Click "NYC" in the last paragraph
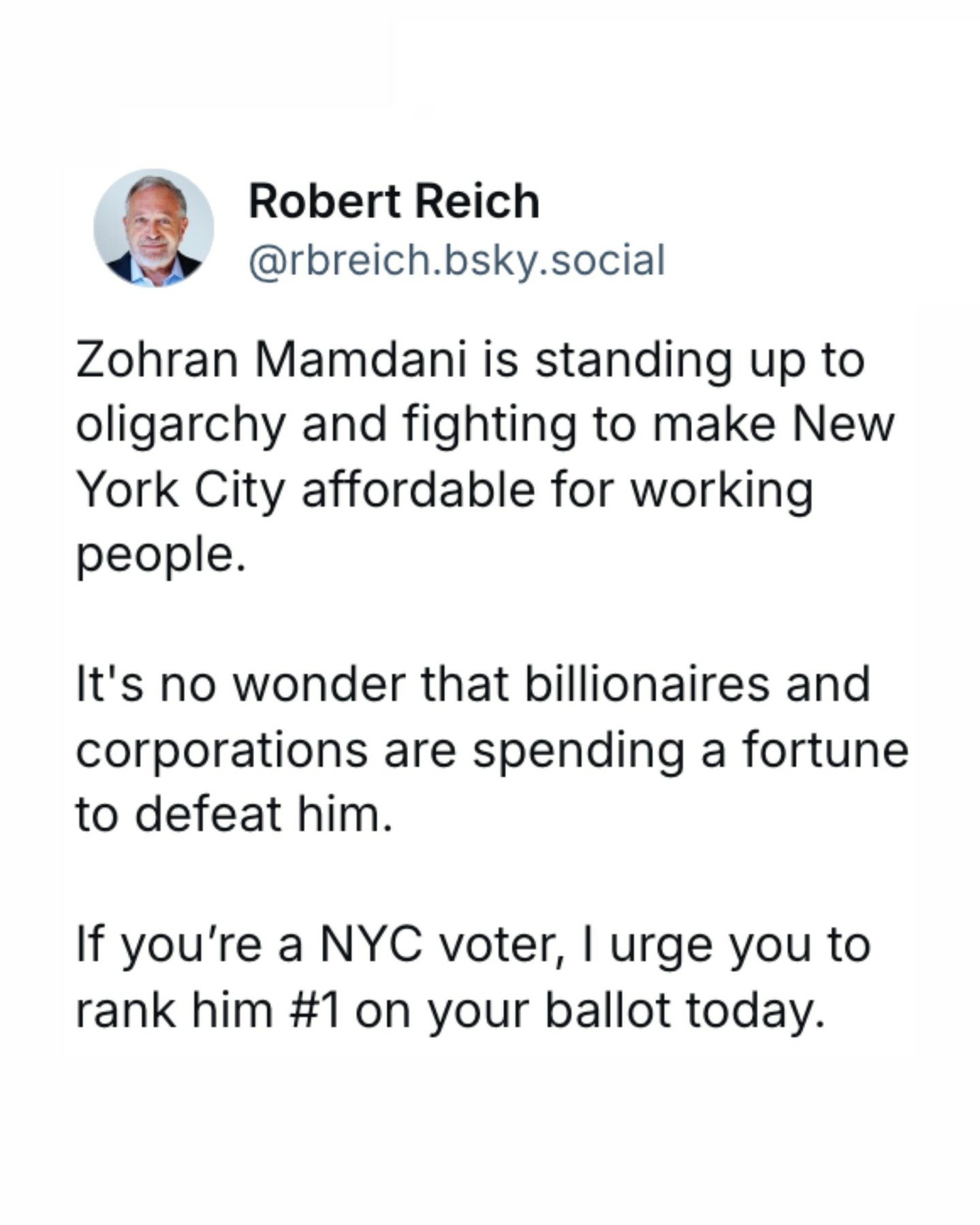980x1225 pixels. pyautogui.click(x=370, y=944)
